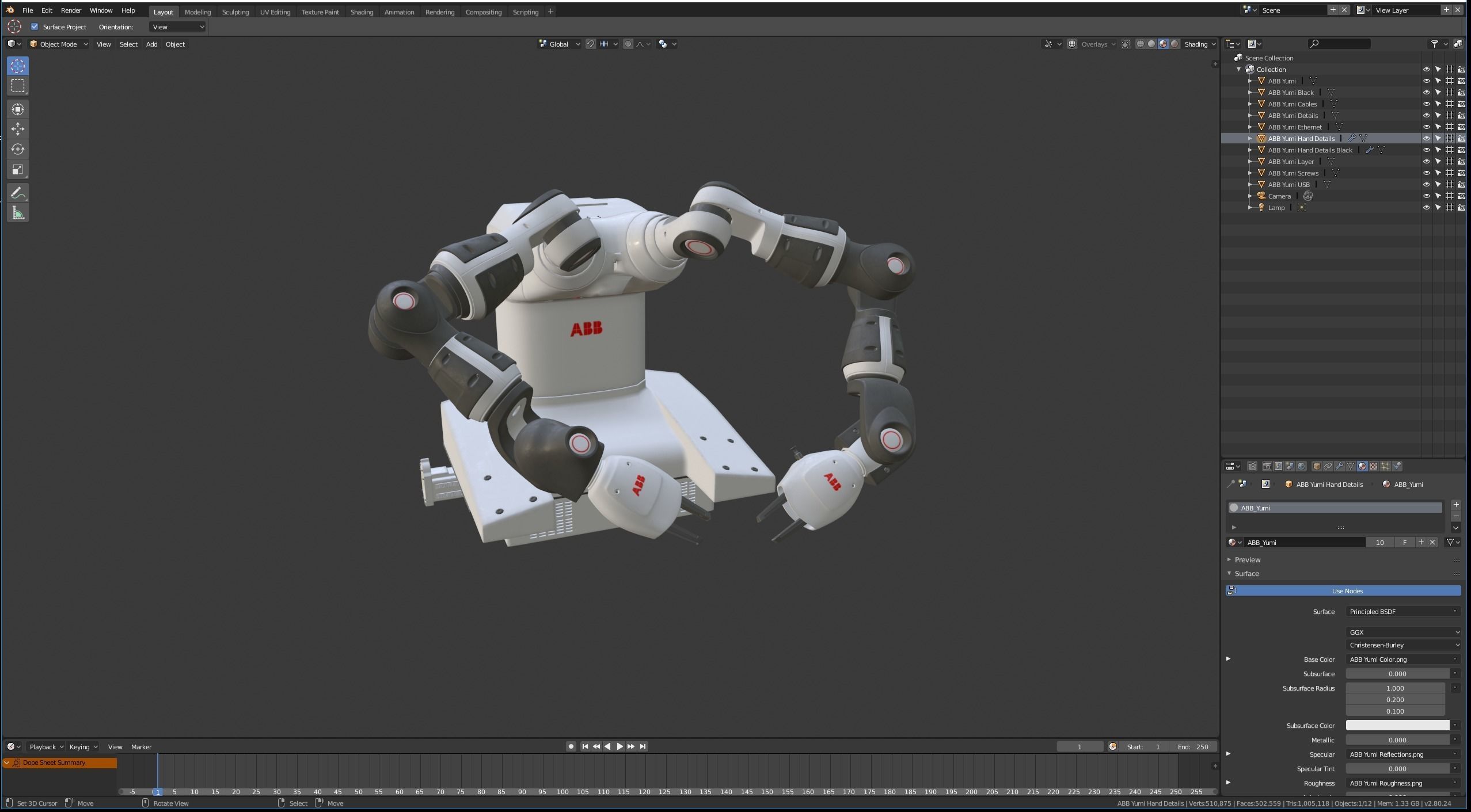Select the Rotate tool in toolbar

coord(18,149)
